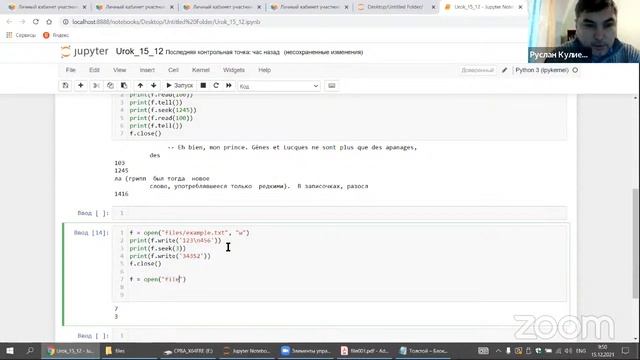Open the File menu

(71, 70)
